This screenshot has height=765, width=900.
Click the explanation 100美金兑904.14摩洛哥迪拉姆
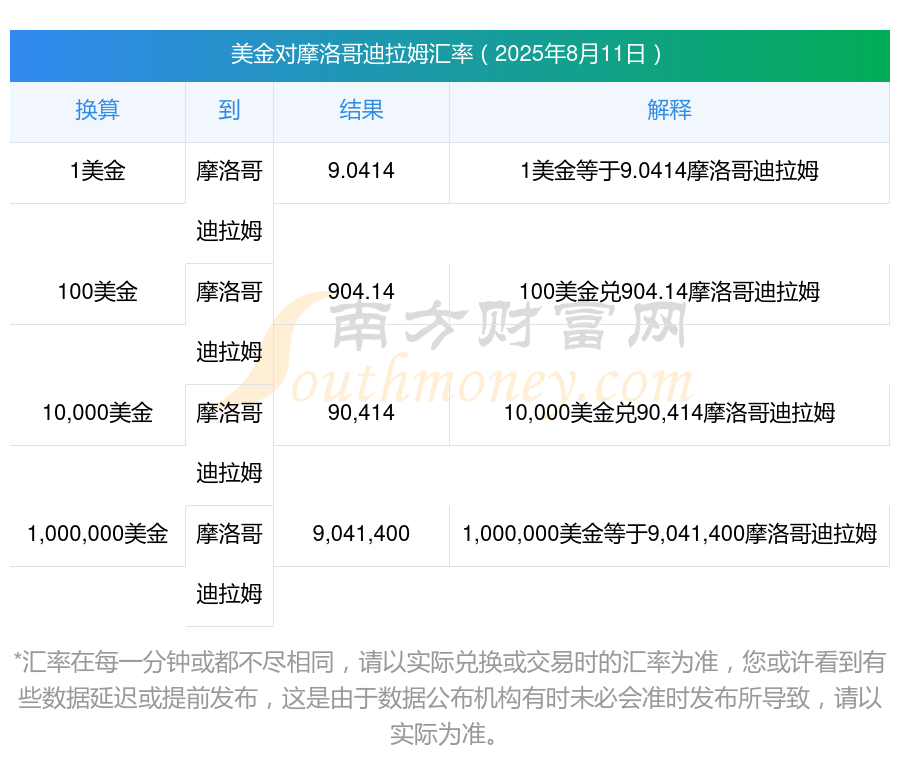pyautogui.click(x=669, y=292)
